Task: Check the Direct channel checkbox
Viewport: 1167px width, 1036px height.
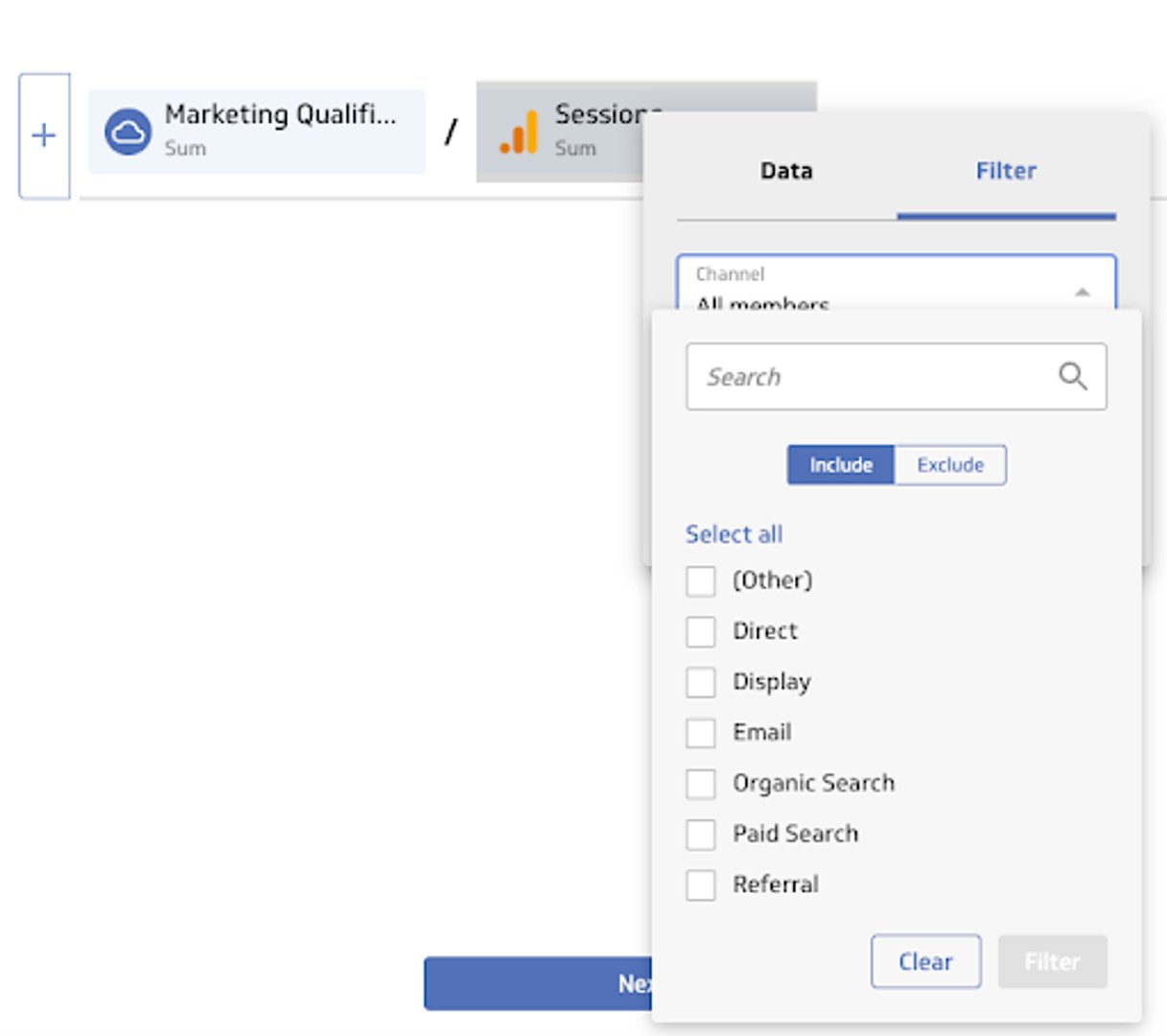Action: [x=701, y=631]
